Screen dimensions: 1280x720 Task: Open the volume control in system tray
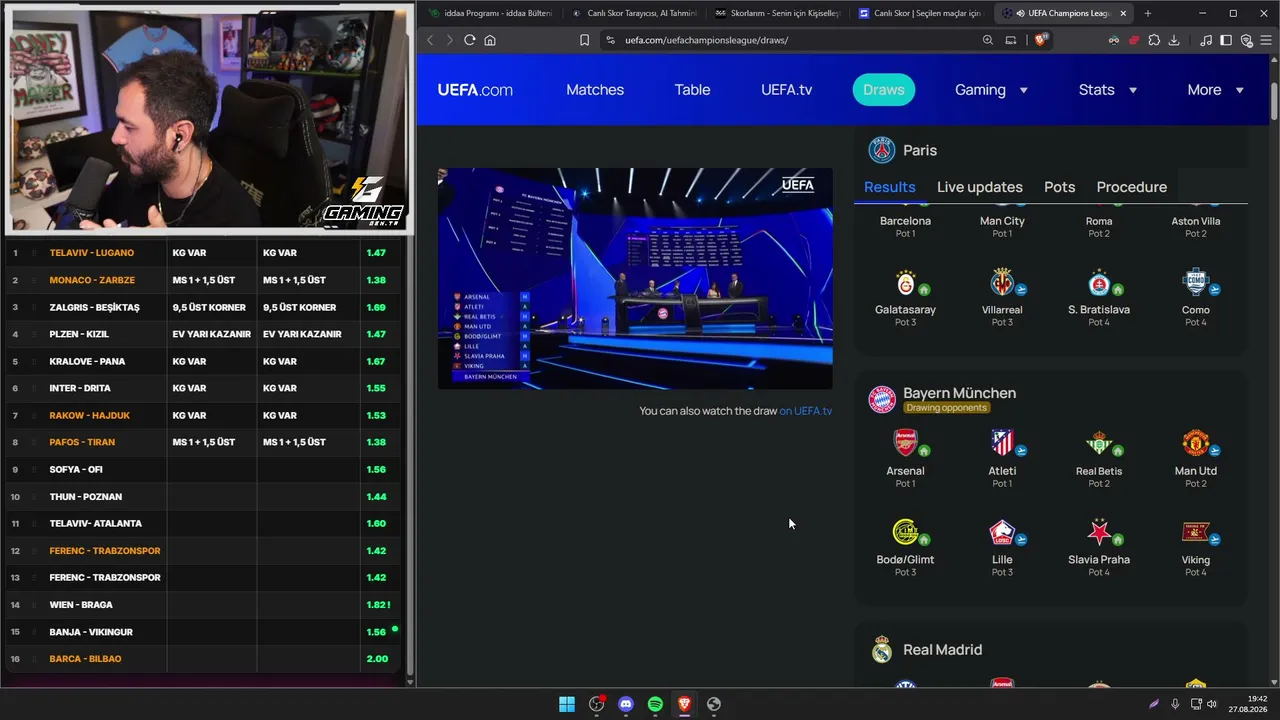[x=1212, y=704]
